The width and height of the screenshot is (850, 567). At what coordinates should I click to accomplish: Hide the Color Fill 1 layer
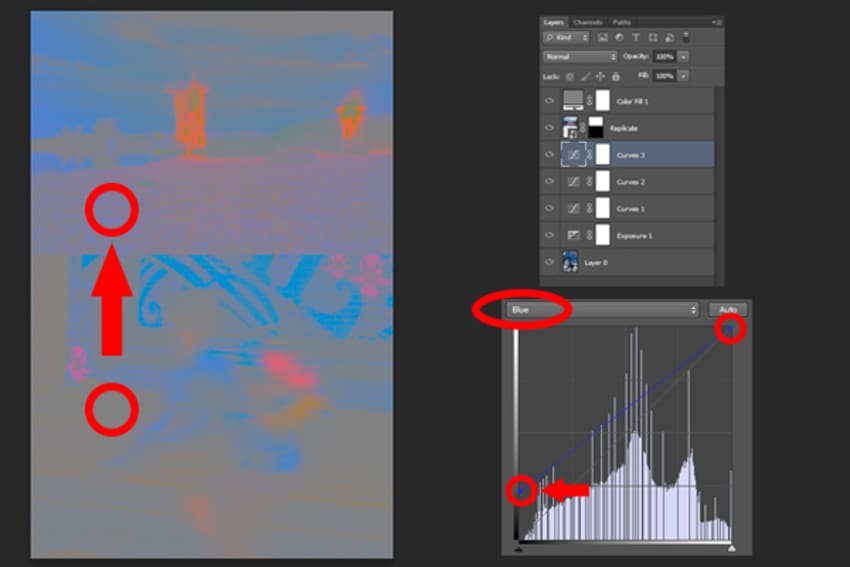click(549, 101)
